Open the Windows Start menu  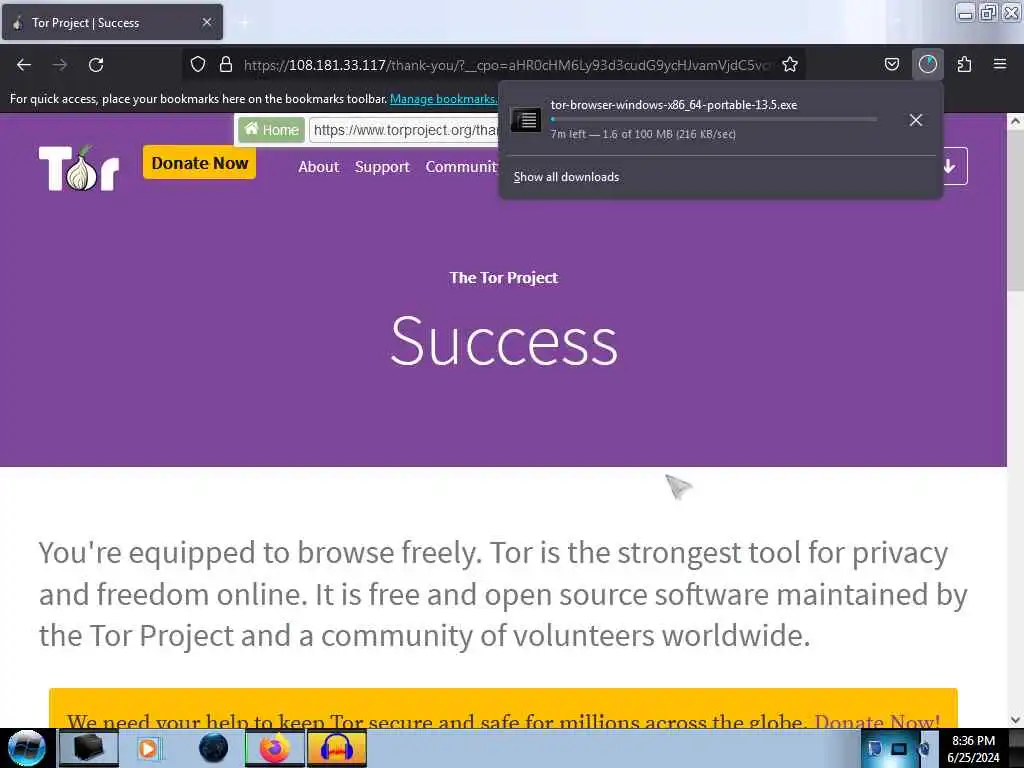coord(27,748)
